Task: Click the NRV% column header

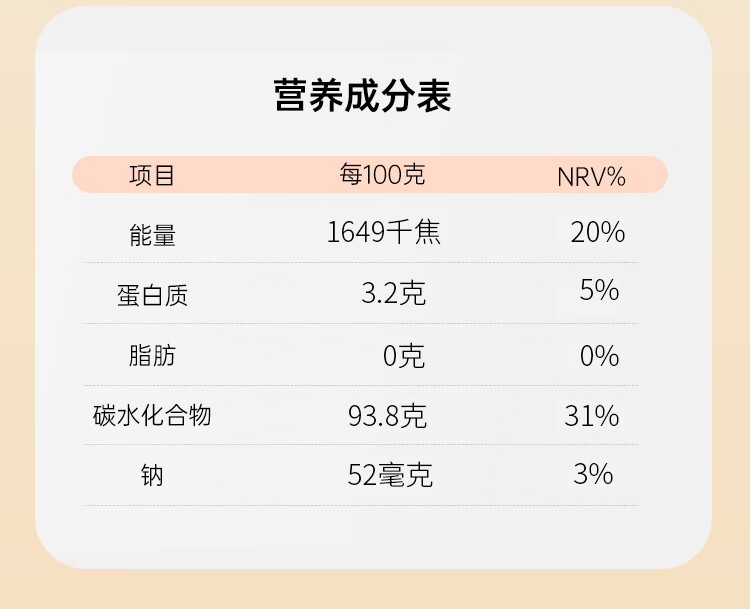Action: coord(591,177)
